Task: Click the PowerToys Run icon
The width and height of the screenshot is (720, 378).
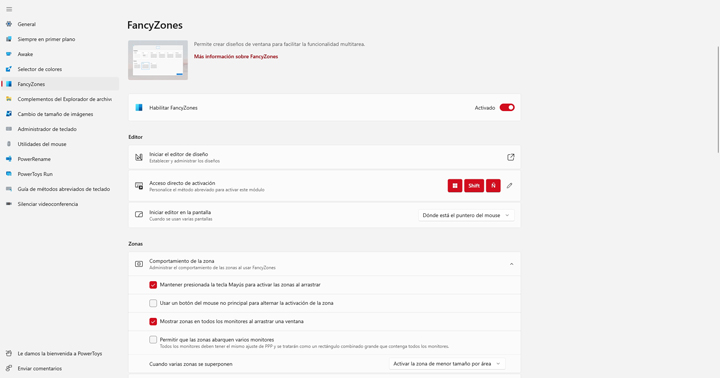Action: coord(9,174)
